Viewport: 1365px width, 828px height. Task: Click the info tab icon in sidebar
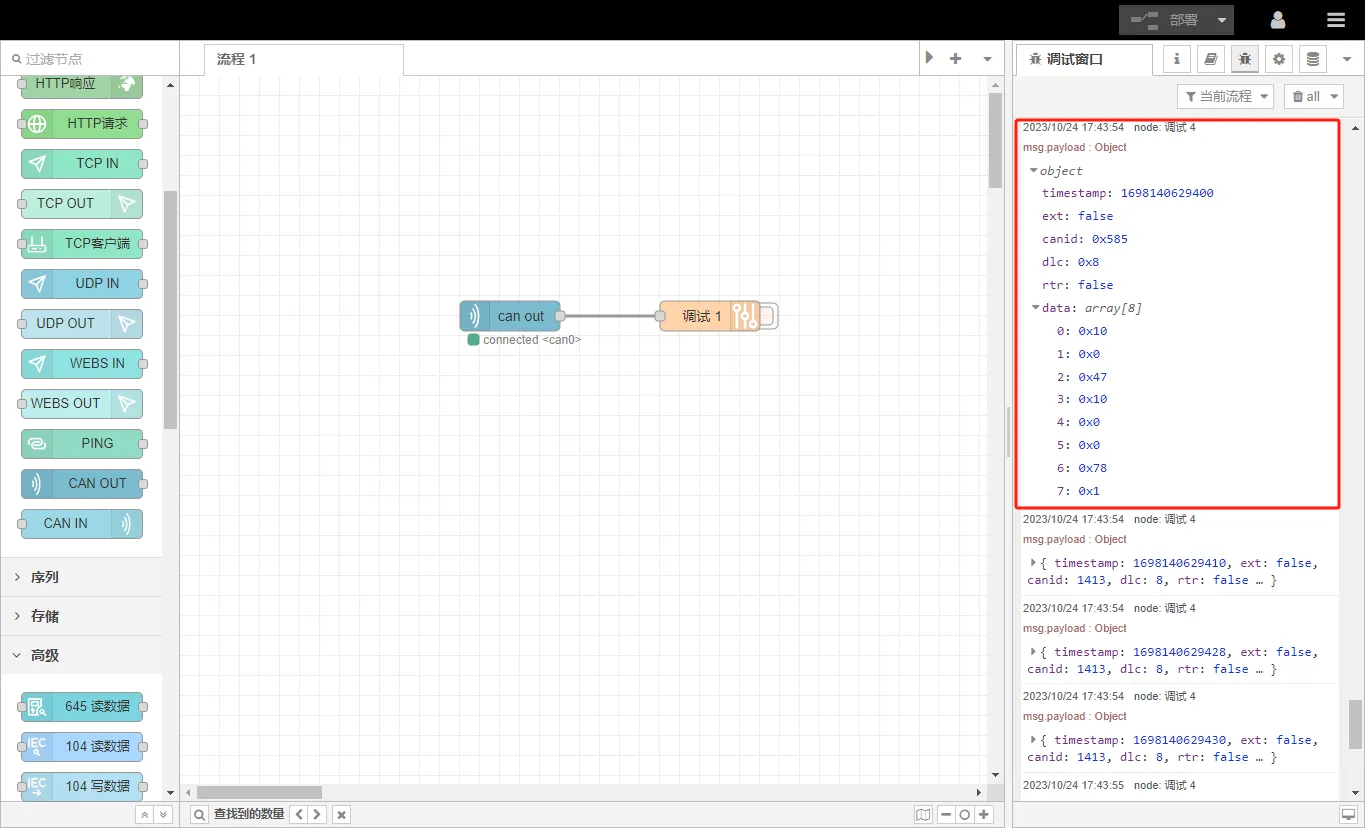[1177, 59]
